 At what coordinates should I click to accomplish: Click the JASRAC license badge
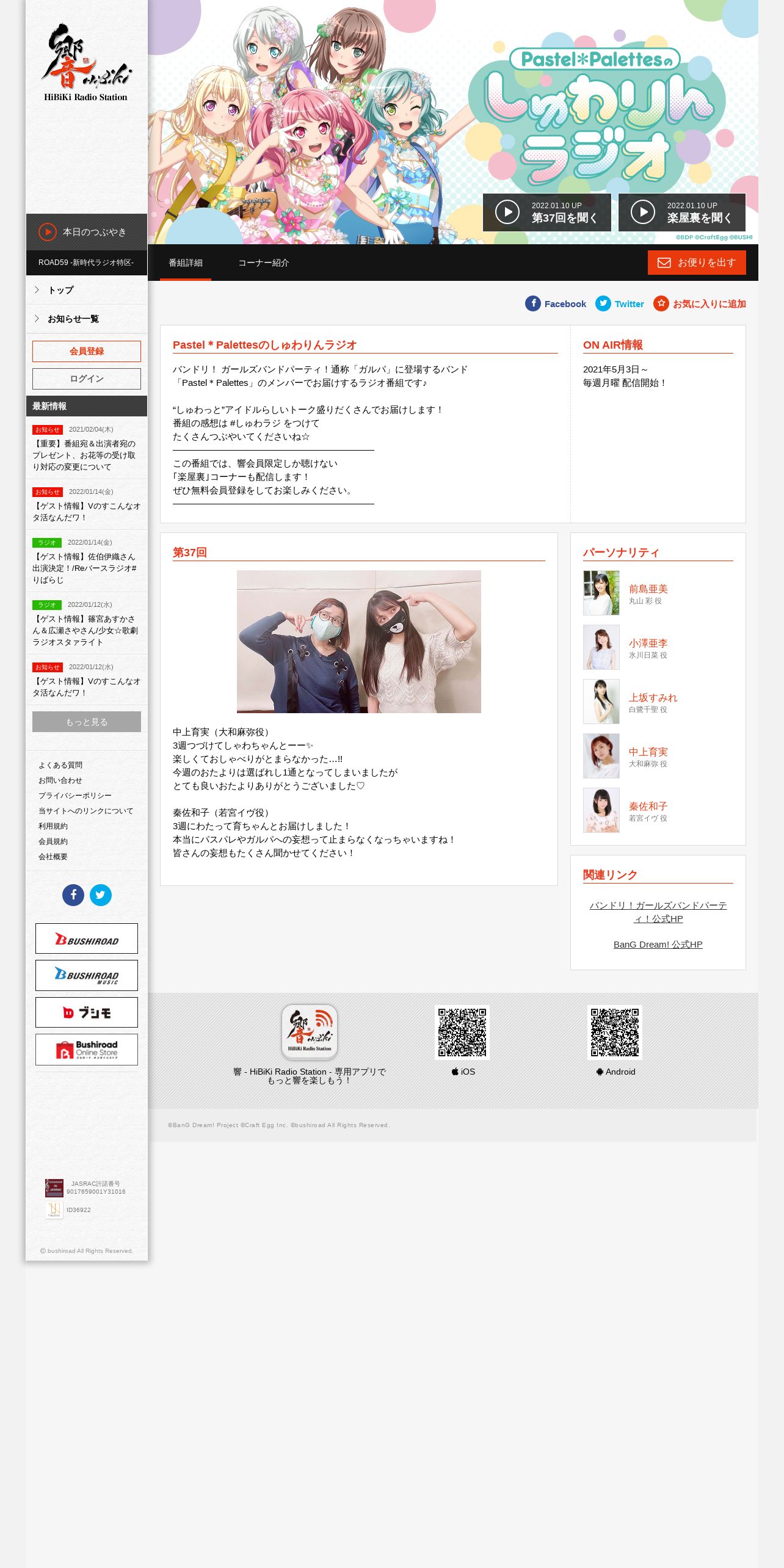(54, 1188)
